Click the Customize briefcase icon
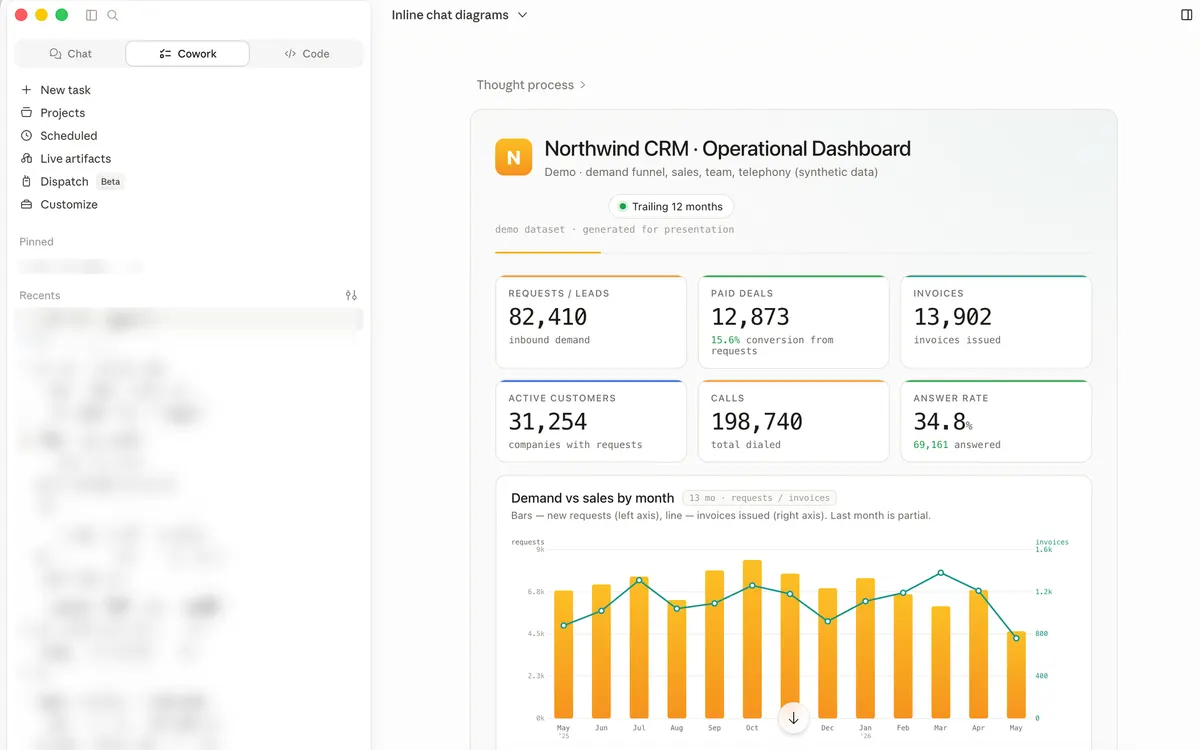This screenshot has width=1200, height=750. click(x=26, y=205)
